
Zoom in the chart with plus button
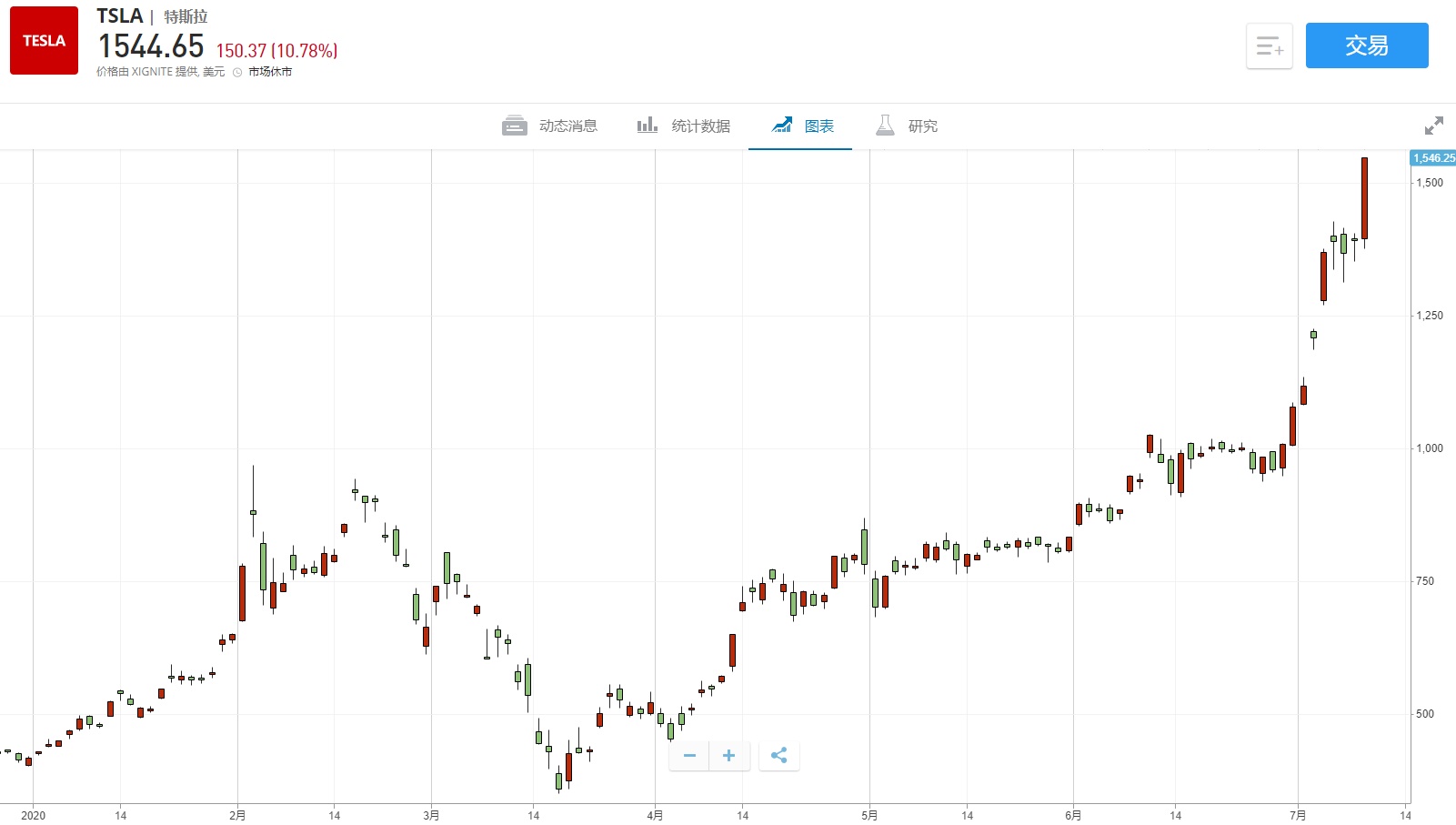click(x=728, y=756)
